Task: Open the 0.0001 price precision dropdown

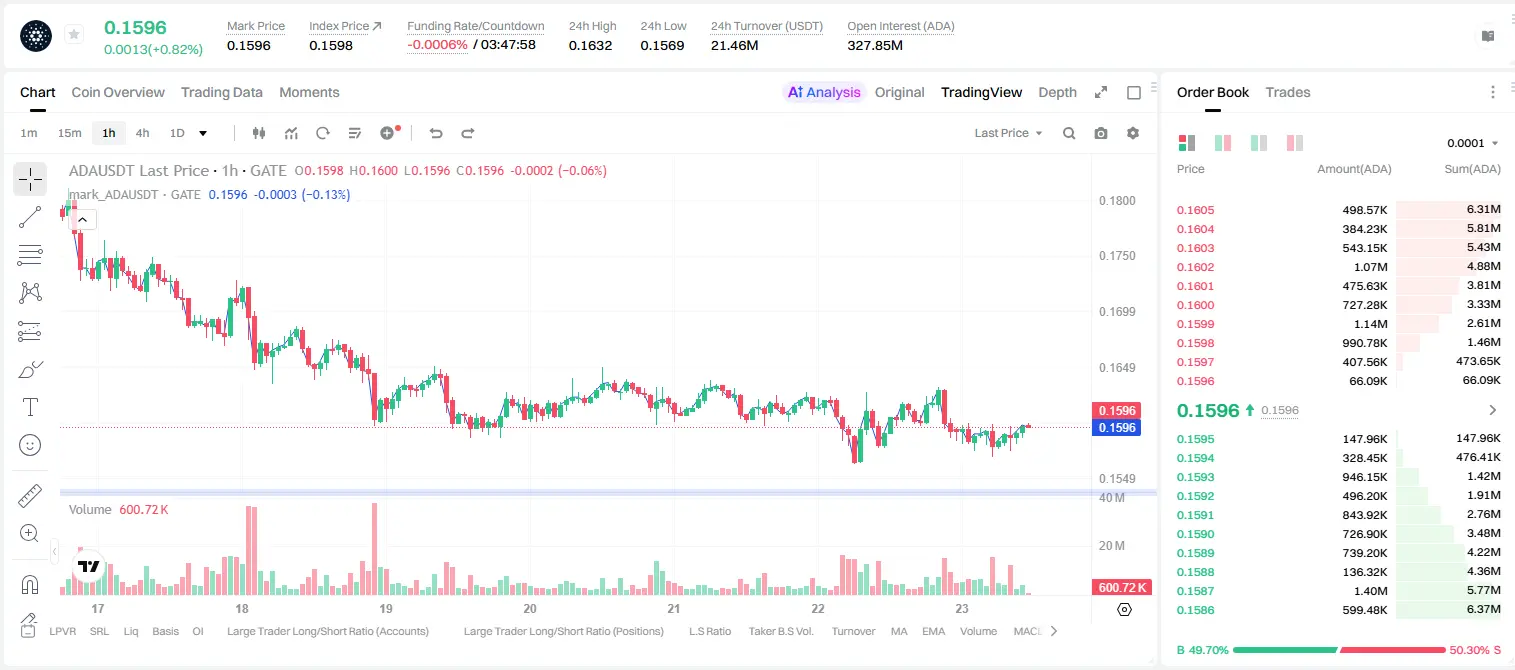Action: [x=1473, y=143]
